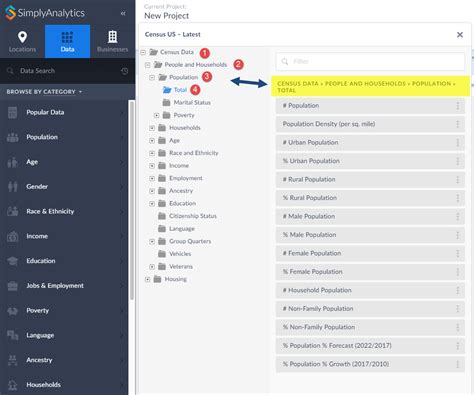Expand the Veterans tree folder
Screen dimensions: 474x395
pyautogui.click(x=152, y=267)
